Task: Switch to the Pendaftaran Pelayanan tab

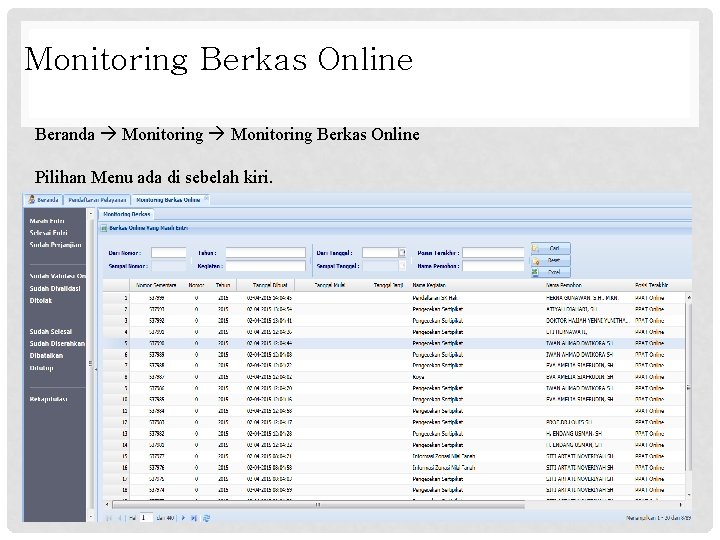Action: click(97, 200)
